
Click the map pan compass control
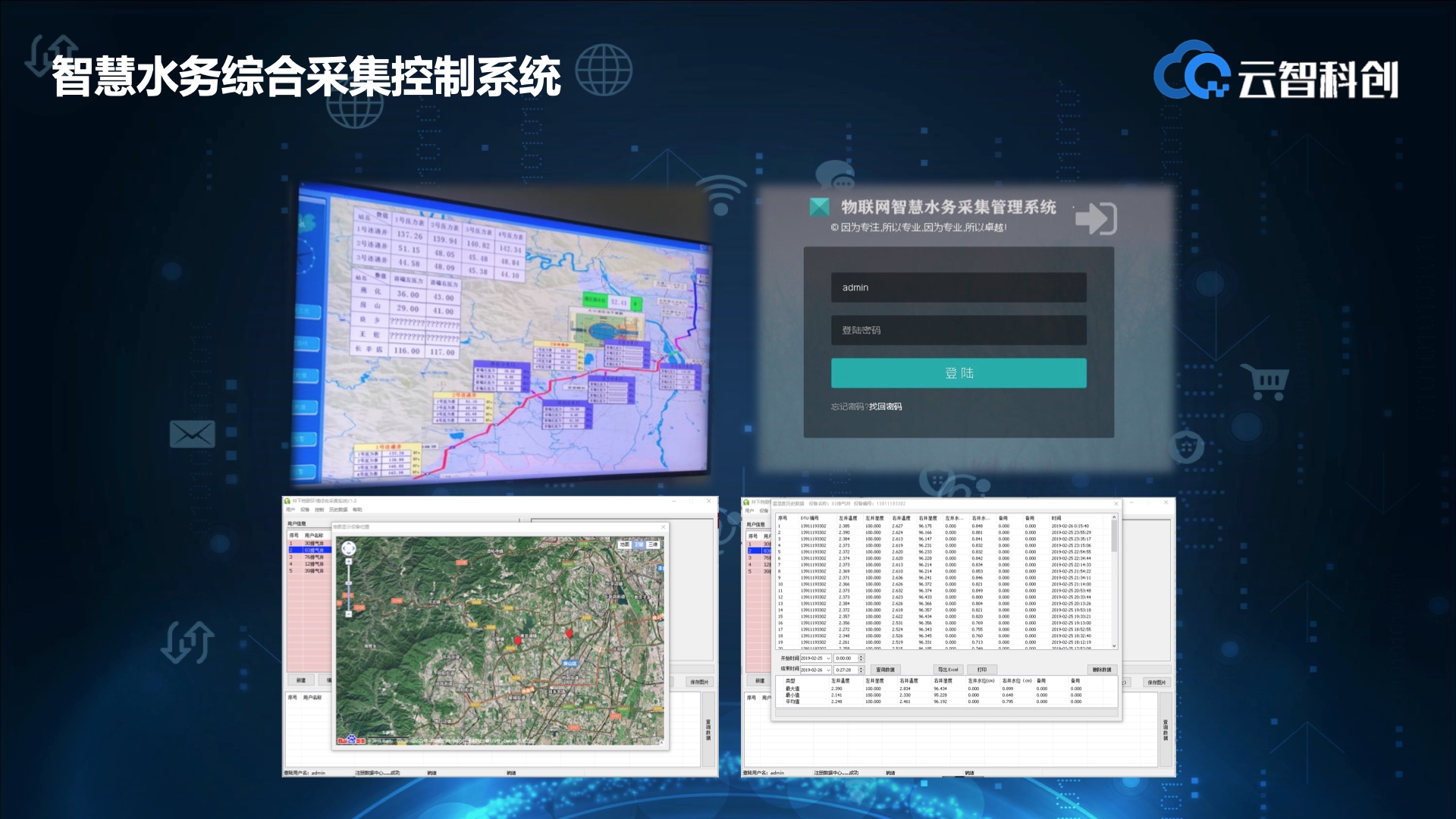(349, 548)
